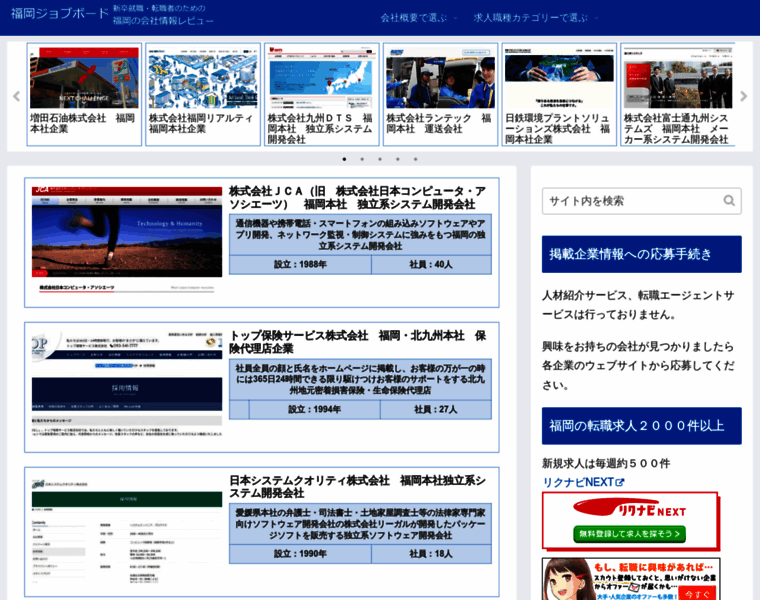Click 掲載企業情報への応募手続き heading

tap(641, 254)
